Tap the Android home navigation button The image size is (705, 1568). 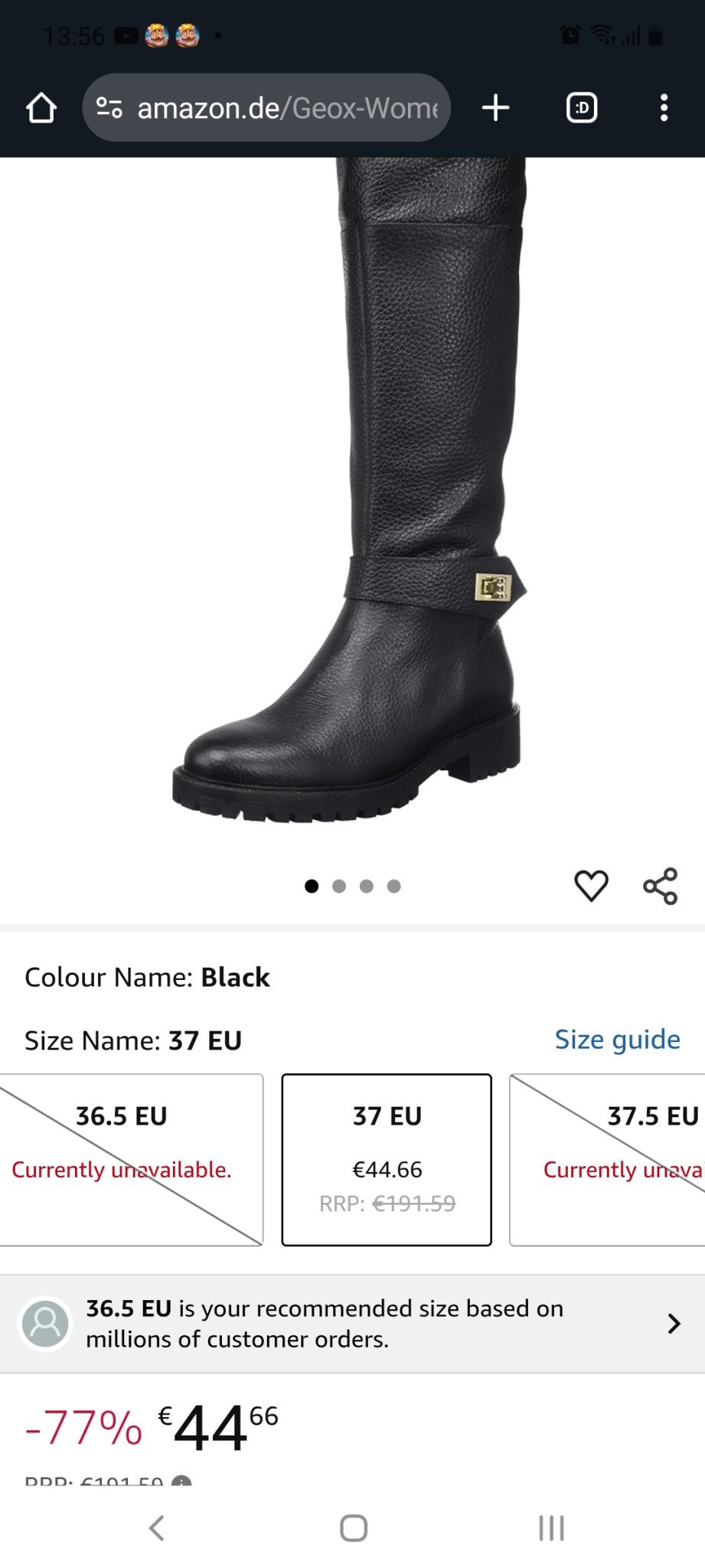[x=353, y=1527]
